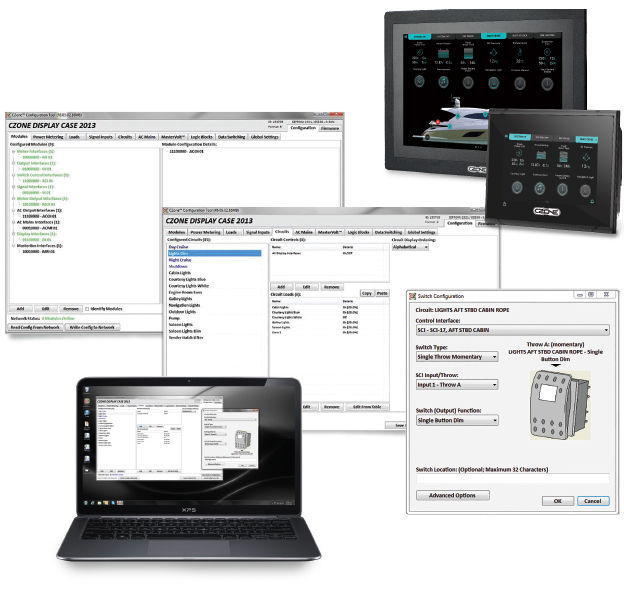Open the Switch (Output) Function dropdown
Screen dimensions: 624x599
tap(457, 420)
